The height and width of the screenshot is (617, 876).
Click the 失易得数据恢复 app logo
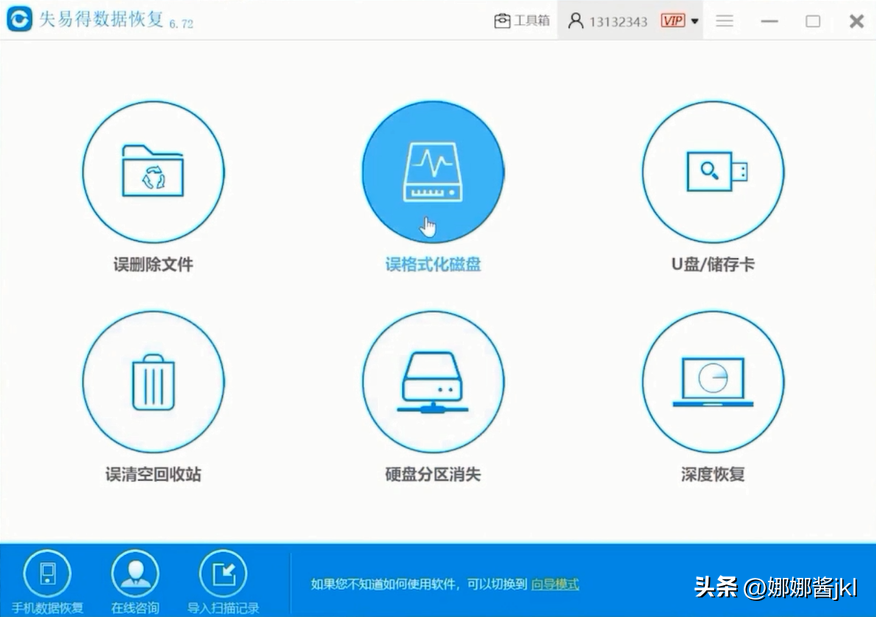pos(20,20)
